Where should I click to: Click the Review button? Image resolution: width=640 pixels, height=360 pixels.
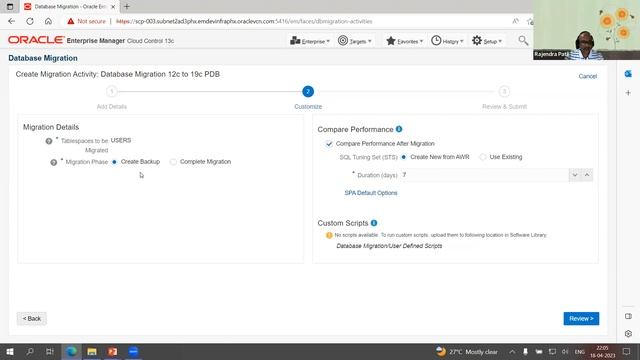581,318
